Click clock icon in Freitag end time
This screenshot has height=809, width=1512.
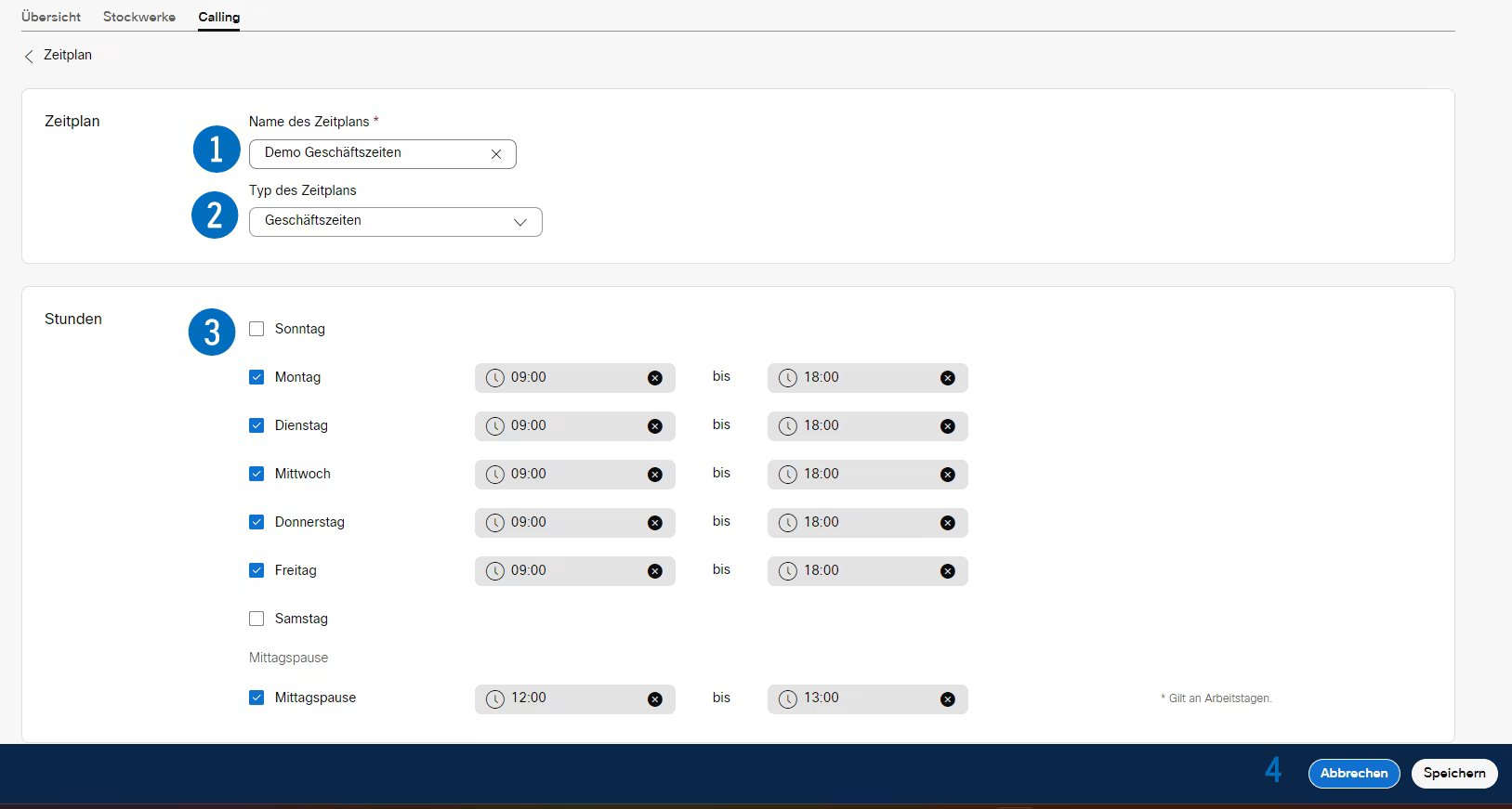(788, 571)
